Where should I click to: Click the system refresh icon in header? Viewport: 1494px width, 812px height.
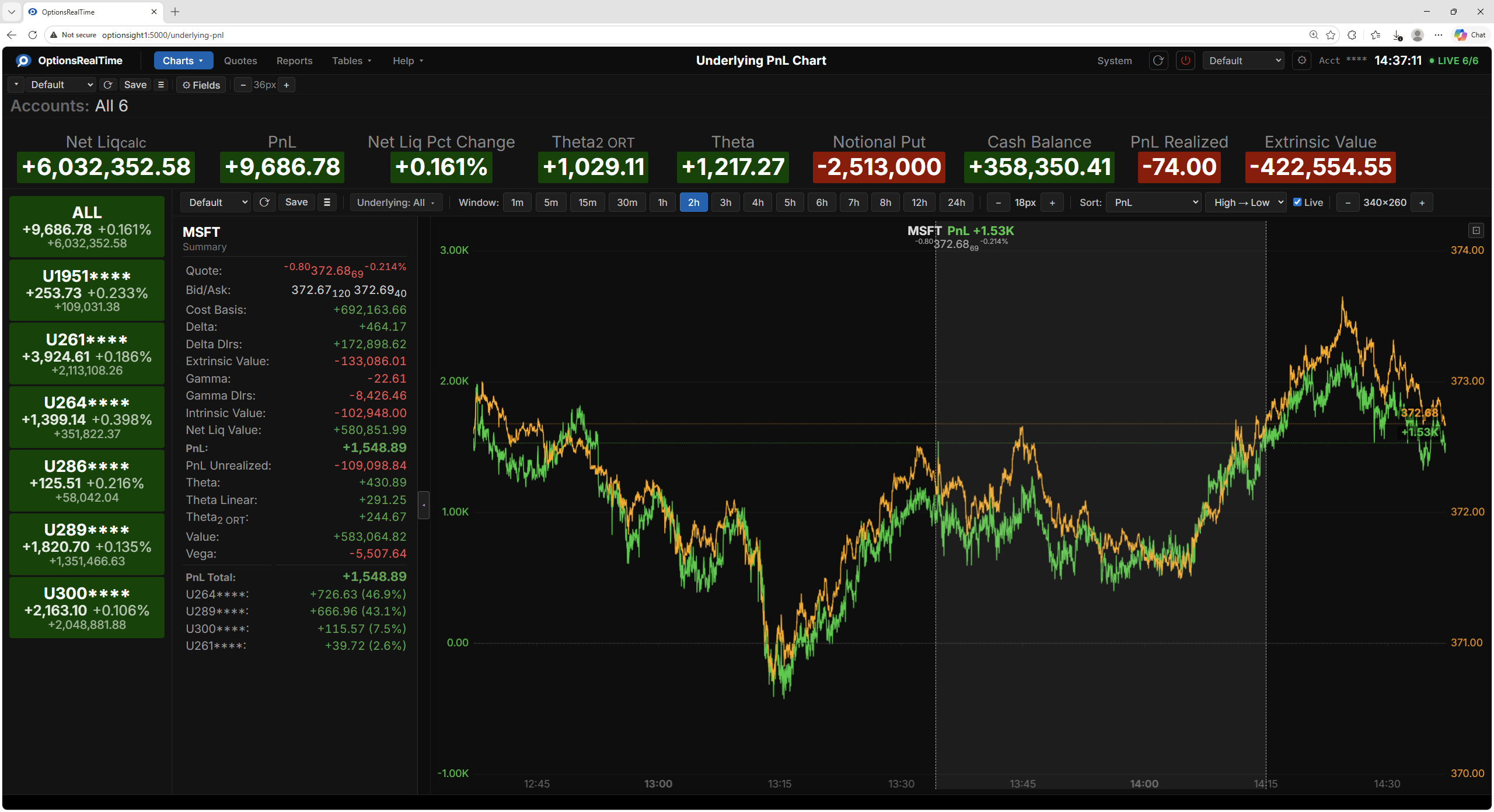coord(1158,61)
